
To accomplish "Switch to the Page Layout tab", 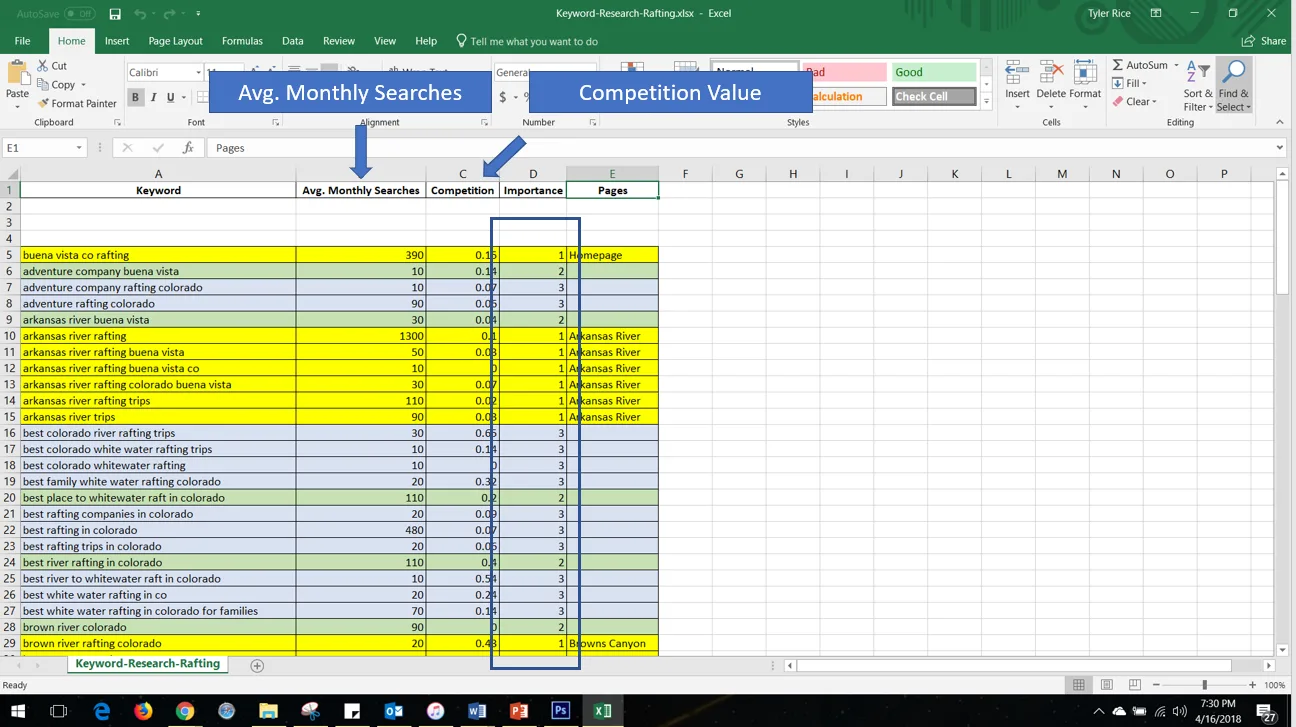I will [175, 41].
